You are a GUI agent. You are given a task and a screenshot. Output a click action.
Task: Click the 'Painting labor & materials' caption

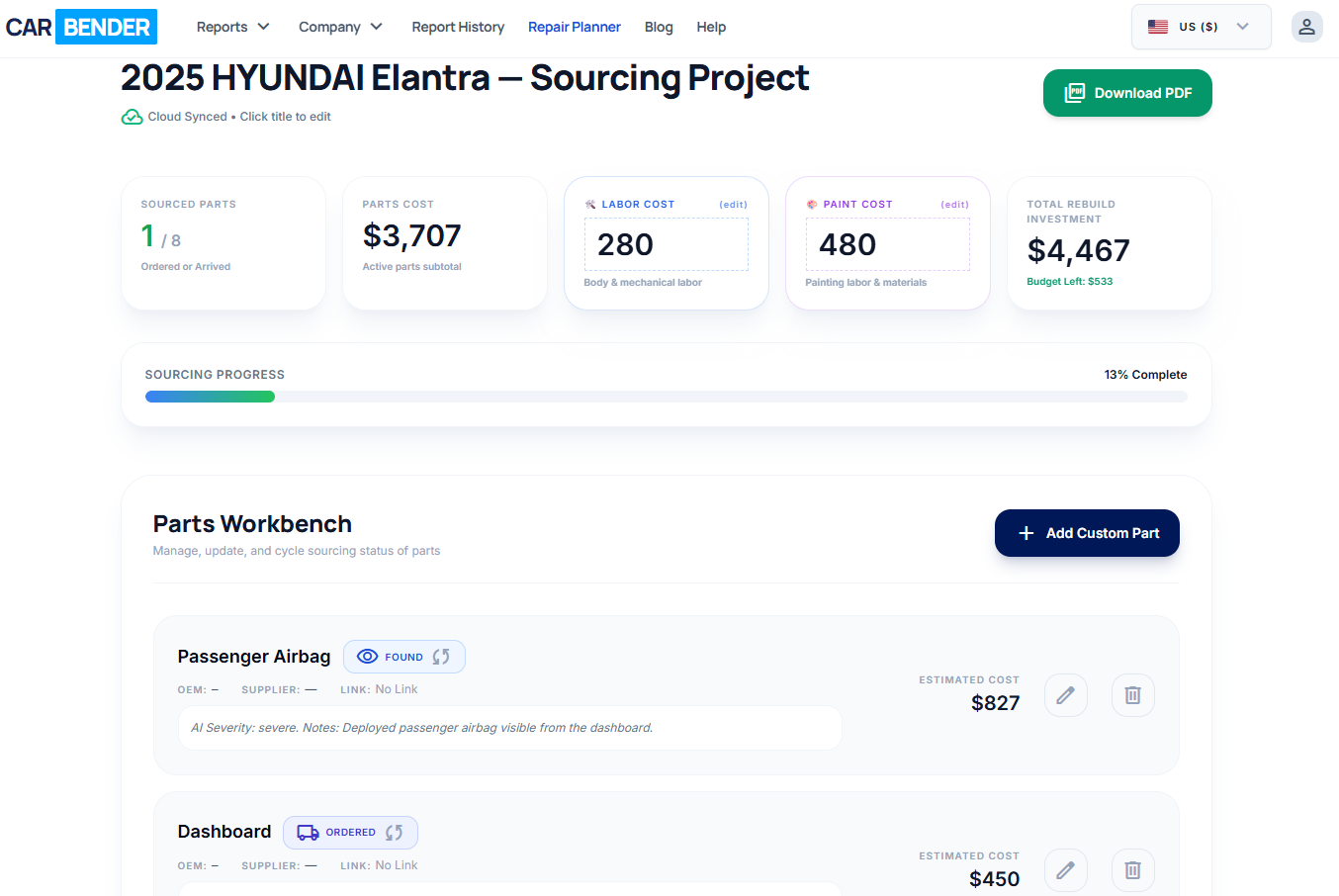tap(866, 283)
